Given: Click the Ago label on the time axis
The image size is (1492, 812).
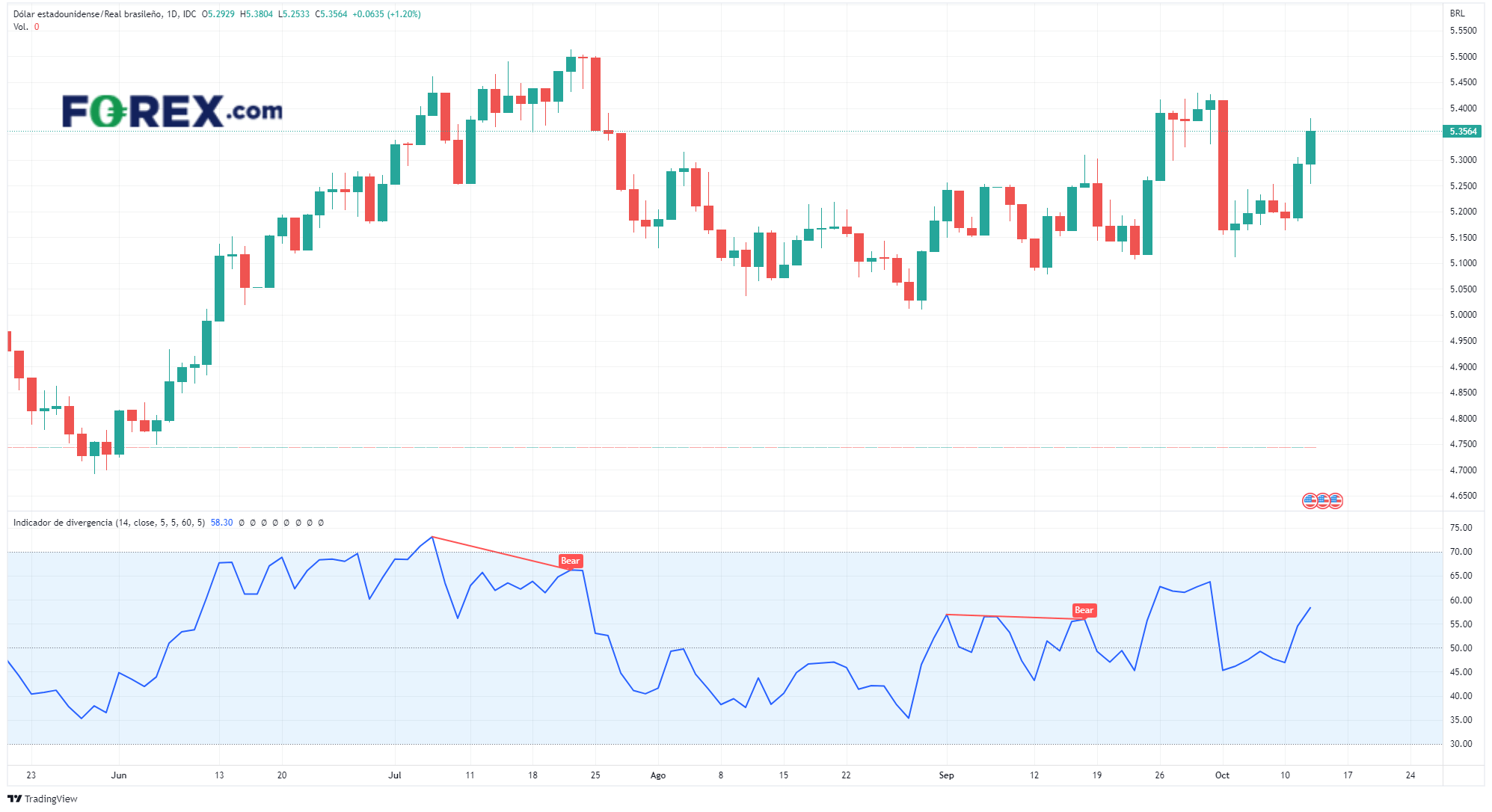Looking at the screenshot, I should point(658,775).
